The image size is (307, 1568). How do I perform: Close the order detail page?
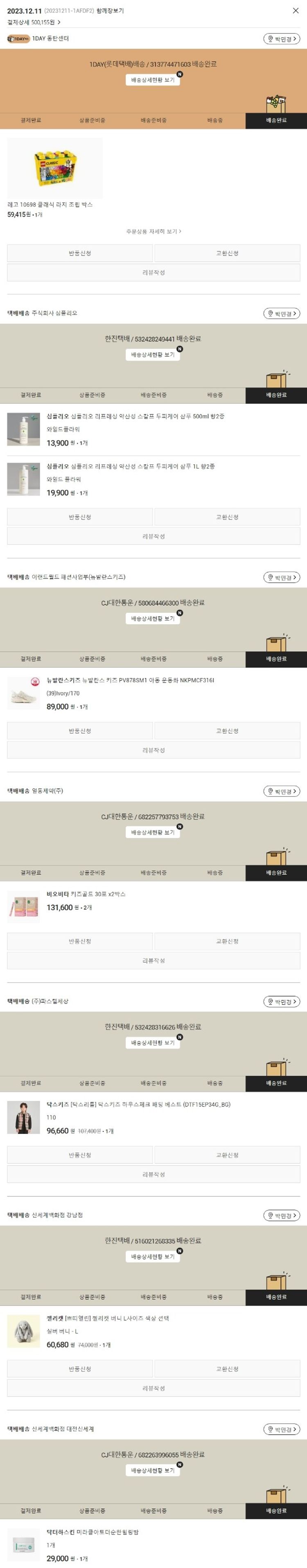[x=296, y=10]
